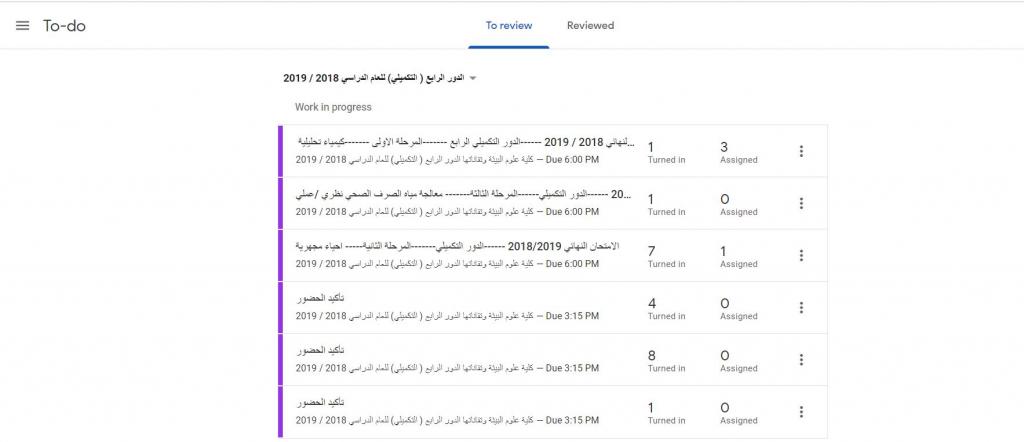Viewport: 1024px width, 442px height.
Task: Select the To review tab
Action: pyautogui.click(x=508, y=26)
